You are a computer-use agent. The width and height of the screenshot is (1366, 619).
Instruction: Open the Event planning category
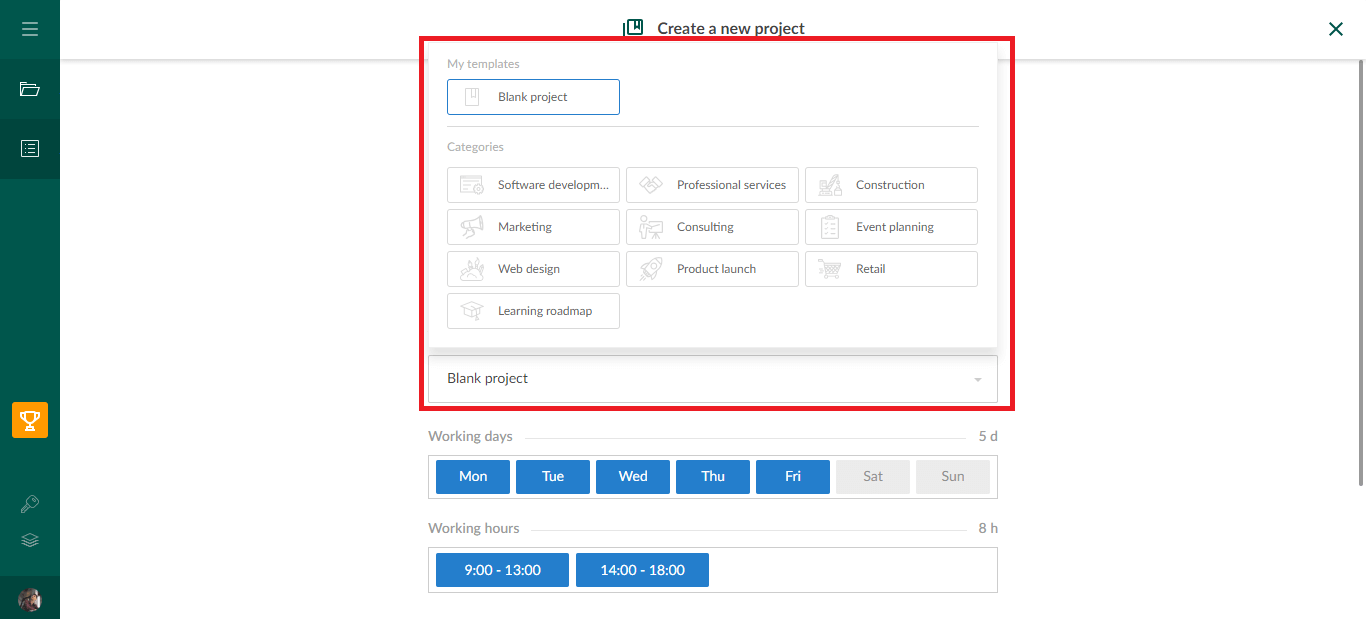(891, 227)
